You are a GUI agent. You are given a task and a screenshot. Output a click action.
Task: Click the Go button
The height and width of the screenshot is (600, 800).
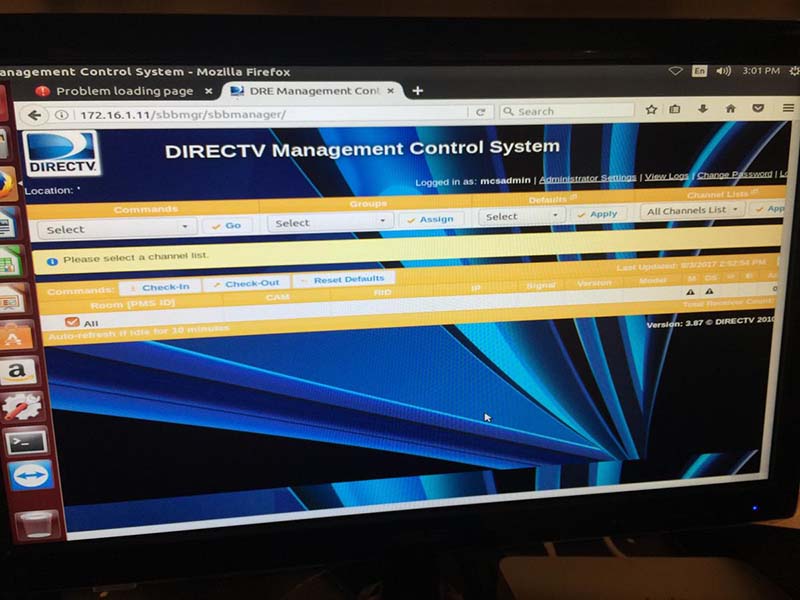click(x=227, y=225)
